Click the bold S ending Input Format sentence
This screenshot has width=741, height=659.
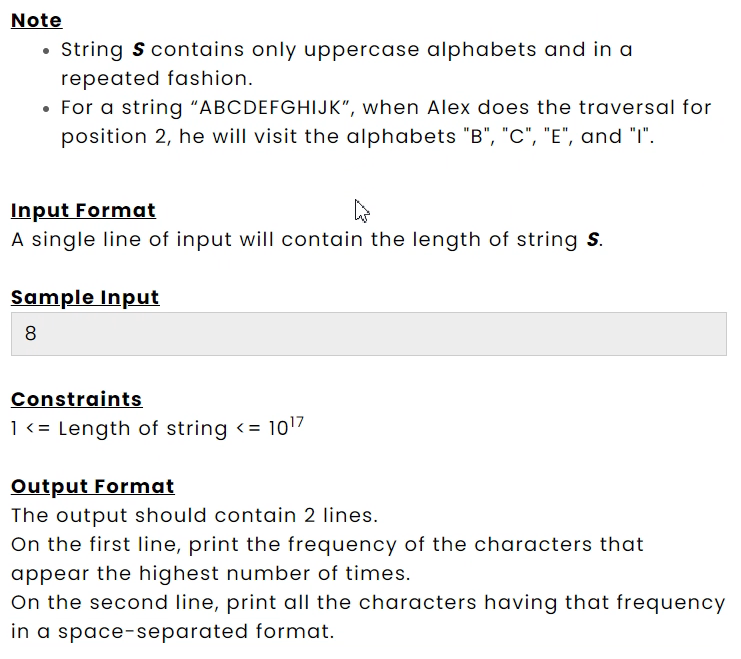tap(593, 239)
